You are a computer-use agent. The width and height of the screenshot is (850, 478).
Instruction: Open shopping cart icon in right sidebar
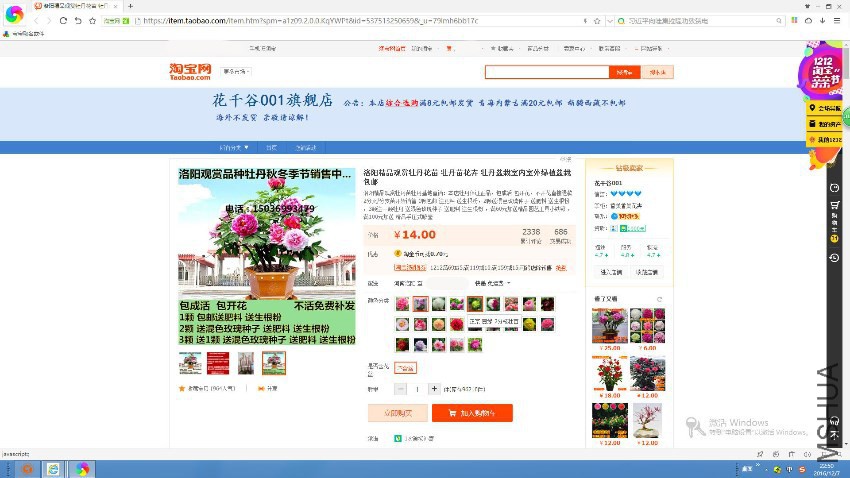(834, 204)
